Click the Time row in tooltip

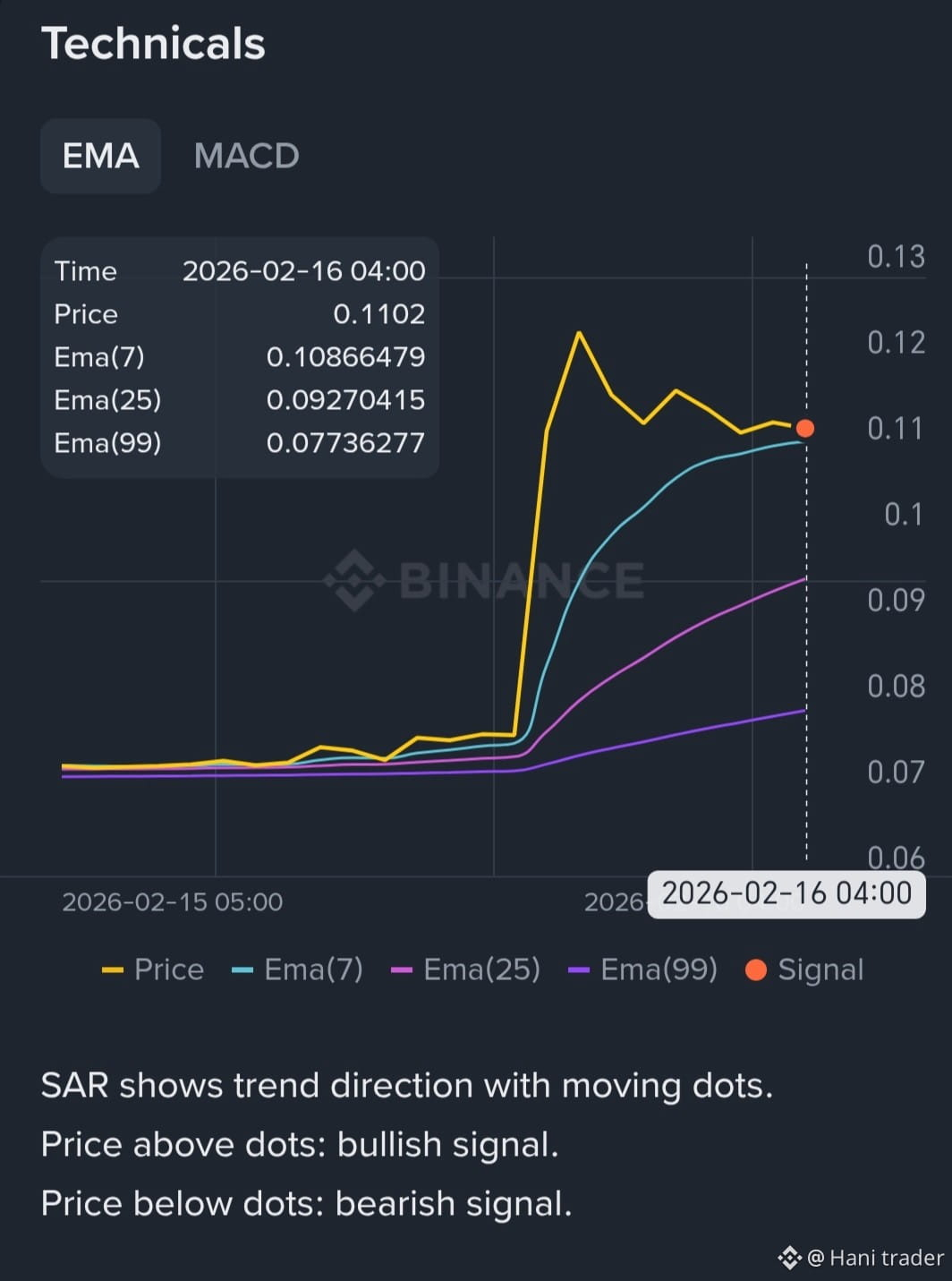tap(240, 271)
